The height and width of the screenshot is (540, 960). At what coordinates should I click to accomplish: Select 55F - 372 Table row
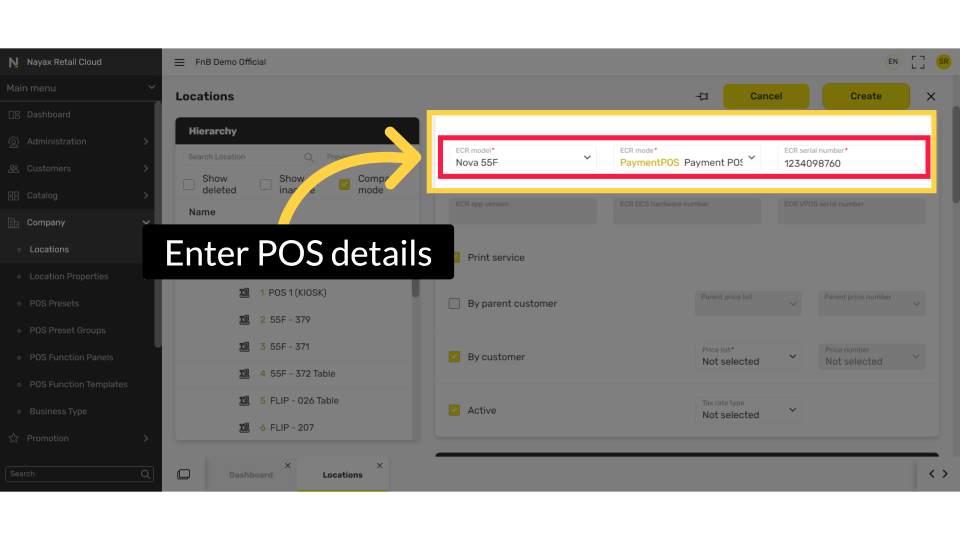[294, 373]
